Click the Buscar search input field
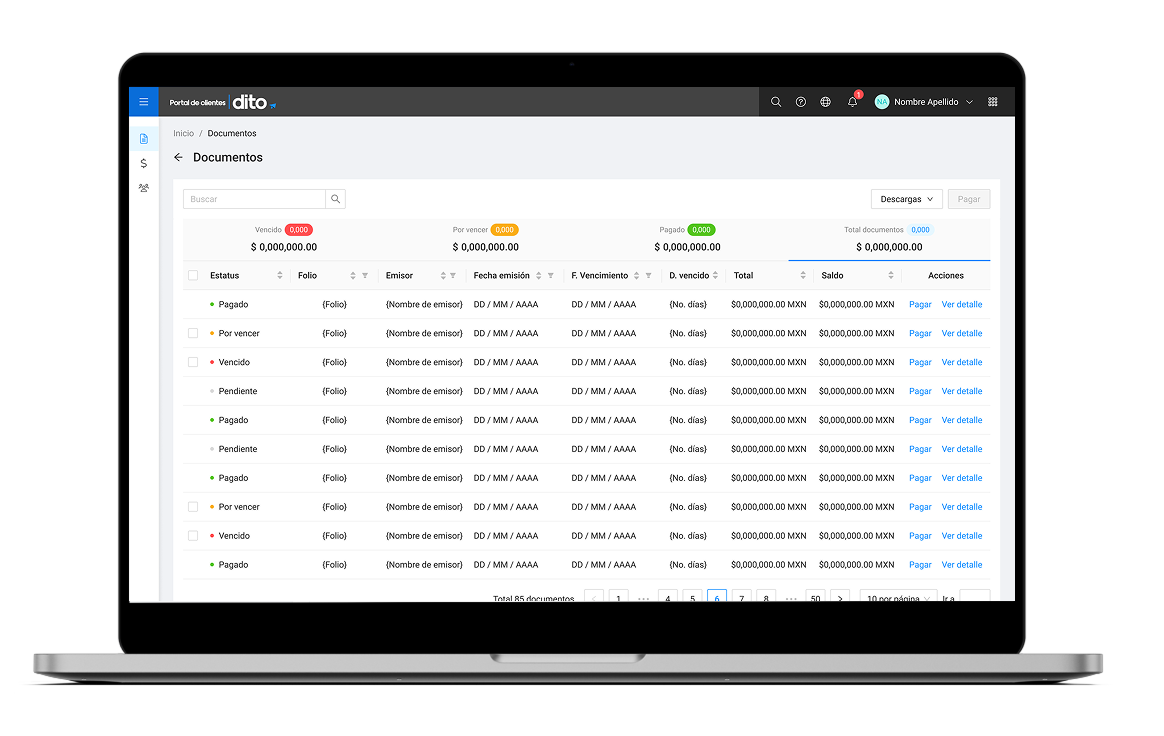The image size is (1164, 736). point(255,199)
